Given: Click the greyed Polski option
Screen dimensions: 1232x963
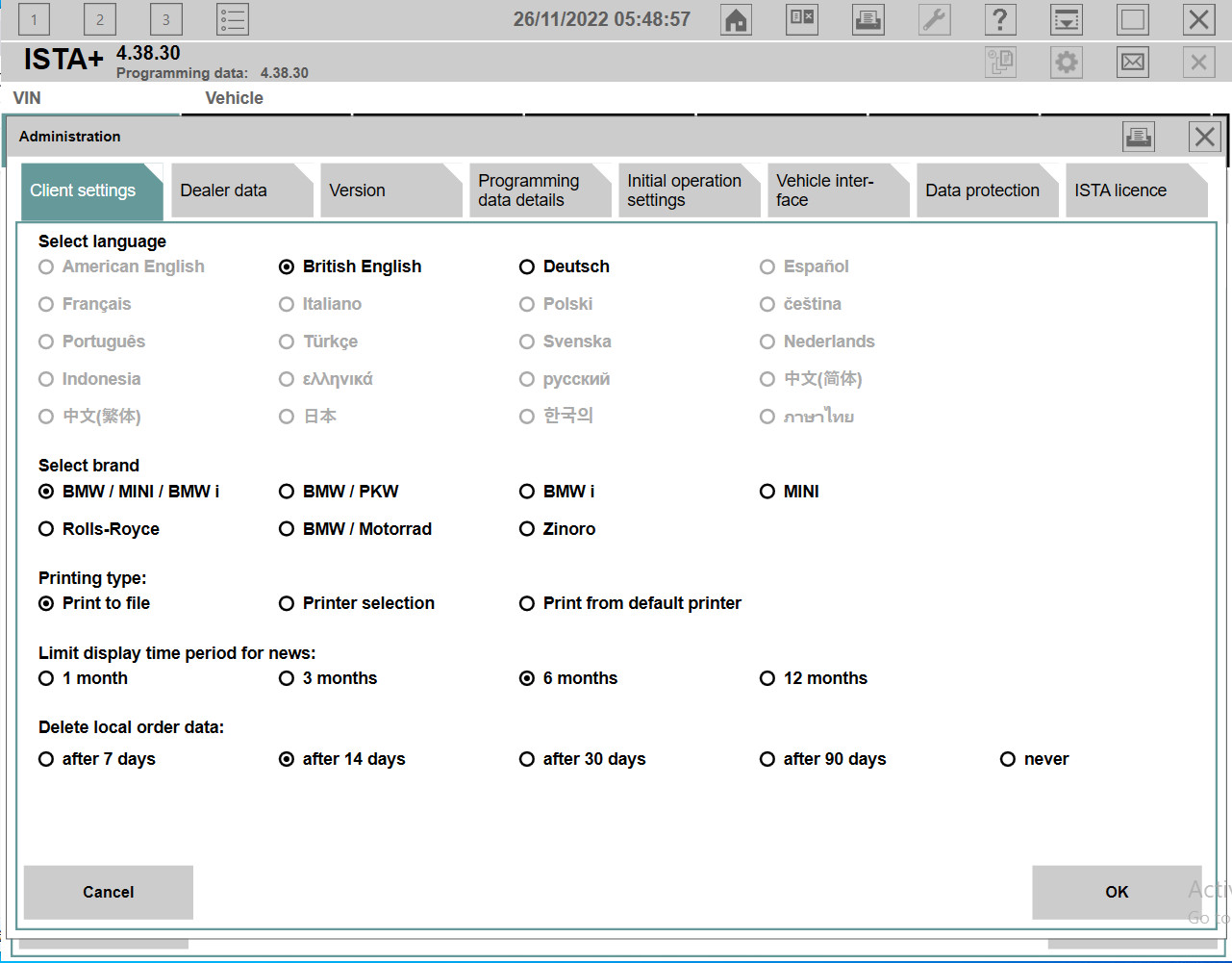Looking at the screenshot, I should click(x=556, y=304).
